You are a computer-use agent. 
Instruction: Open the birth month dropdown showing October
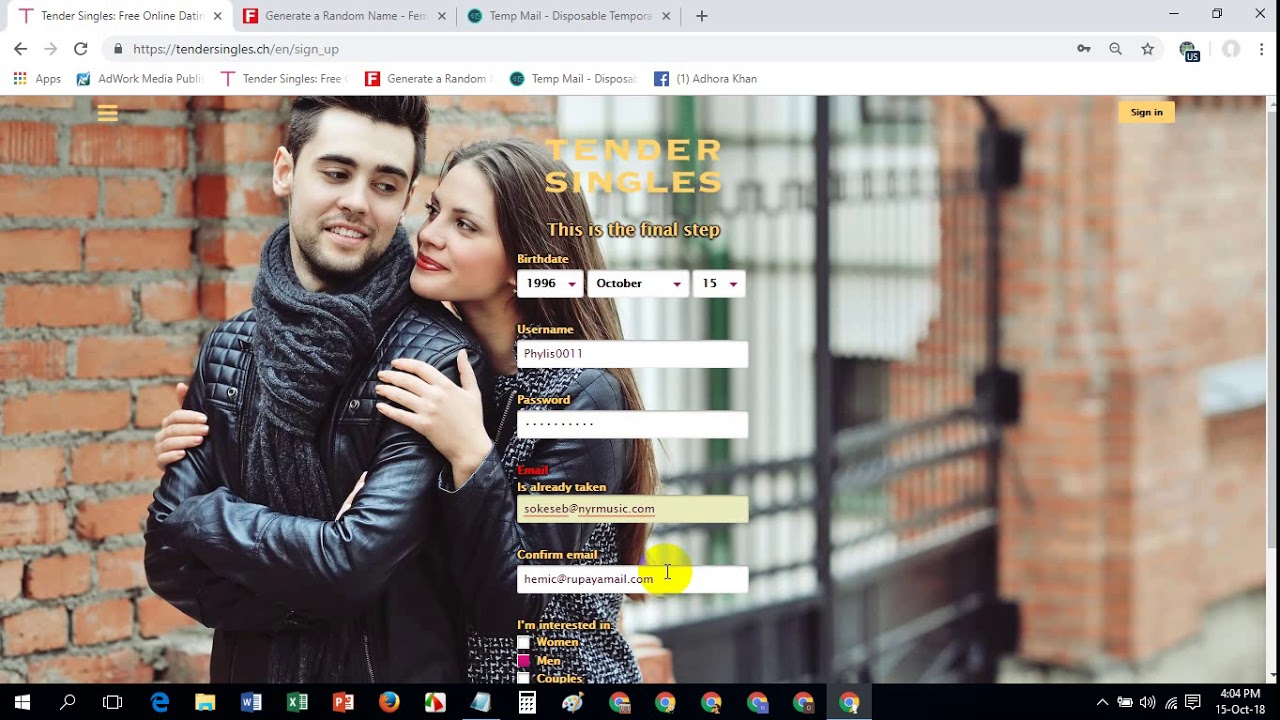pyautogui.click(x=638, y=283)
